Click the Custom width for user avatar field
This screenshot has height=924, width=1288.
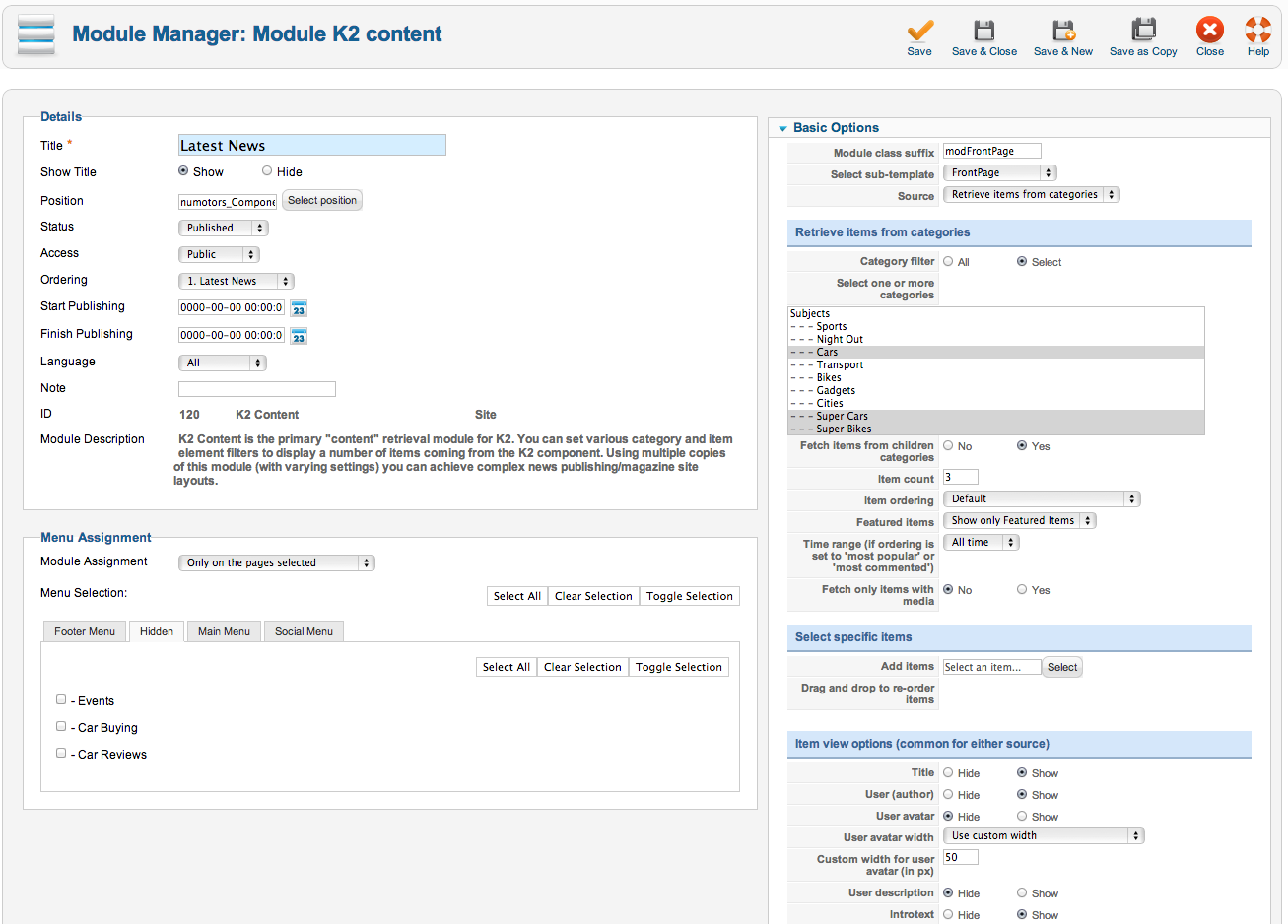tap(961, 857)
